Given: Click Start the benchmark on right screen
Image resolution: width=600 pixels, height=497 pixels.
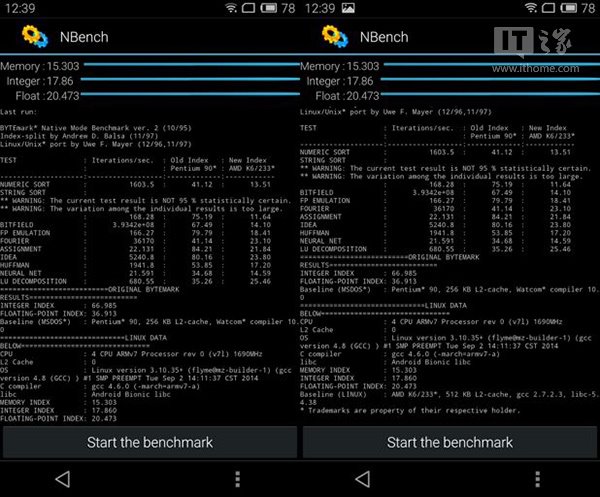Looking at the screenshot, I should pos(450,442).
